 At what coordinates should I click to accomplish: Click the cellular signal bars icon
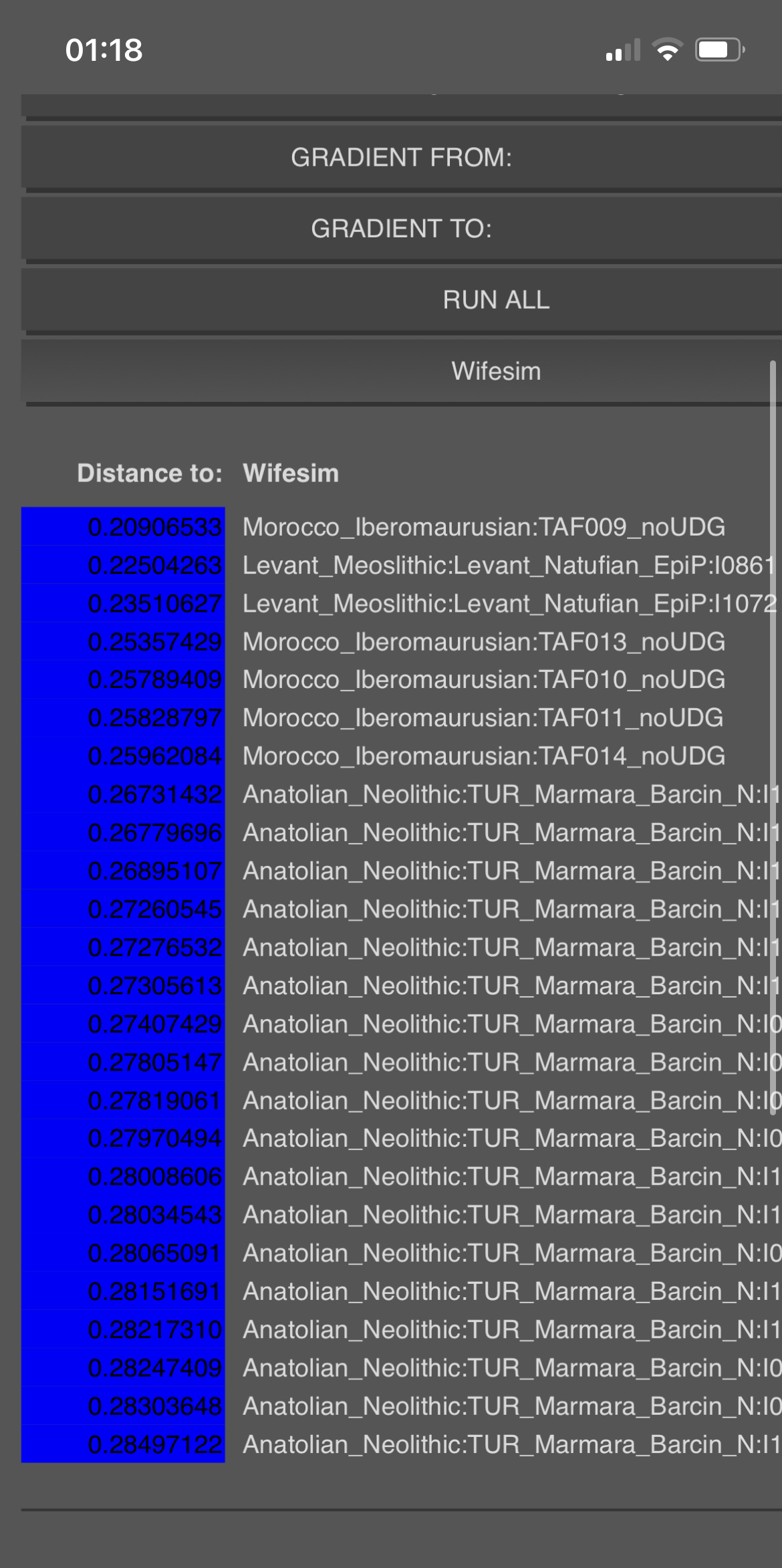(623, 50)
